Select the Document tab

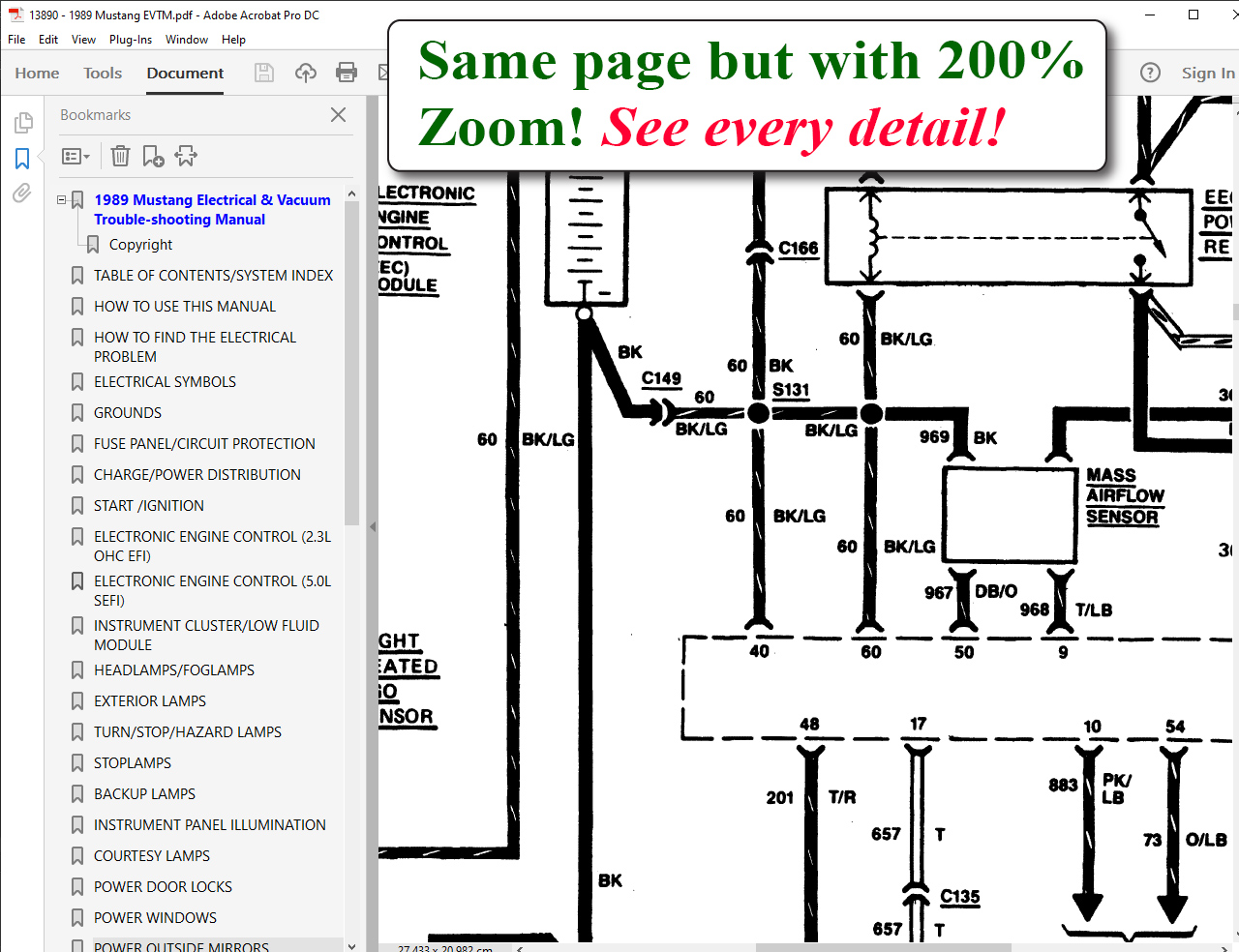point(185,73)
